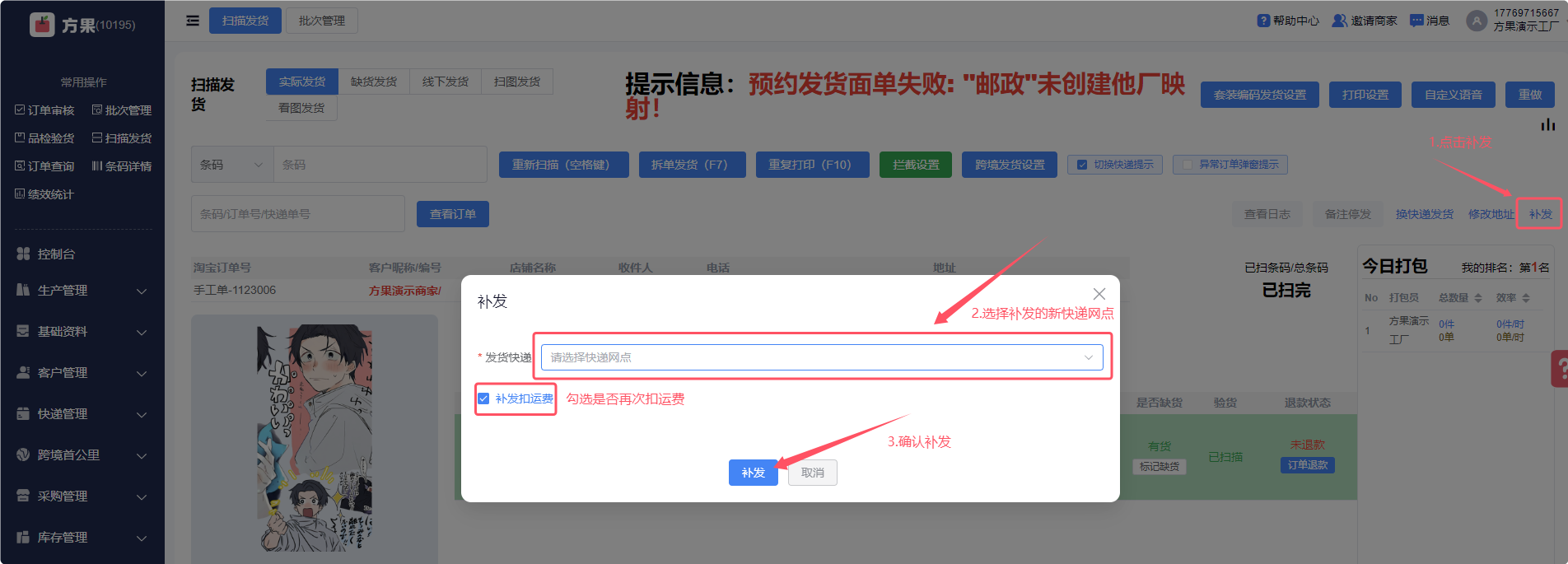The image size is (1568, 564).
Task: Click 备注停发 button
Action: 1348,214
